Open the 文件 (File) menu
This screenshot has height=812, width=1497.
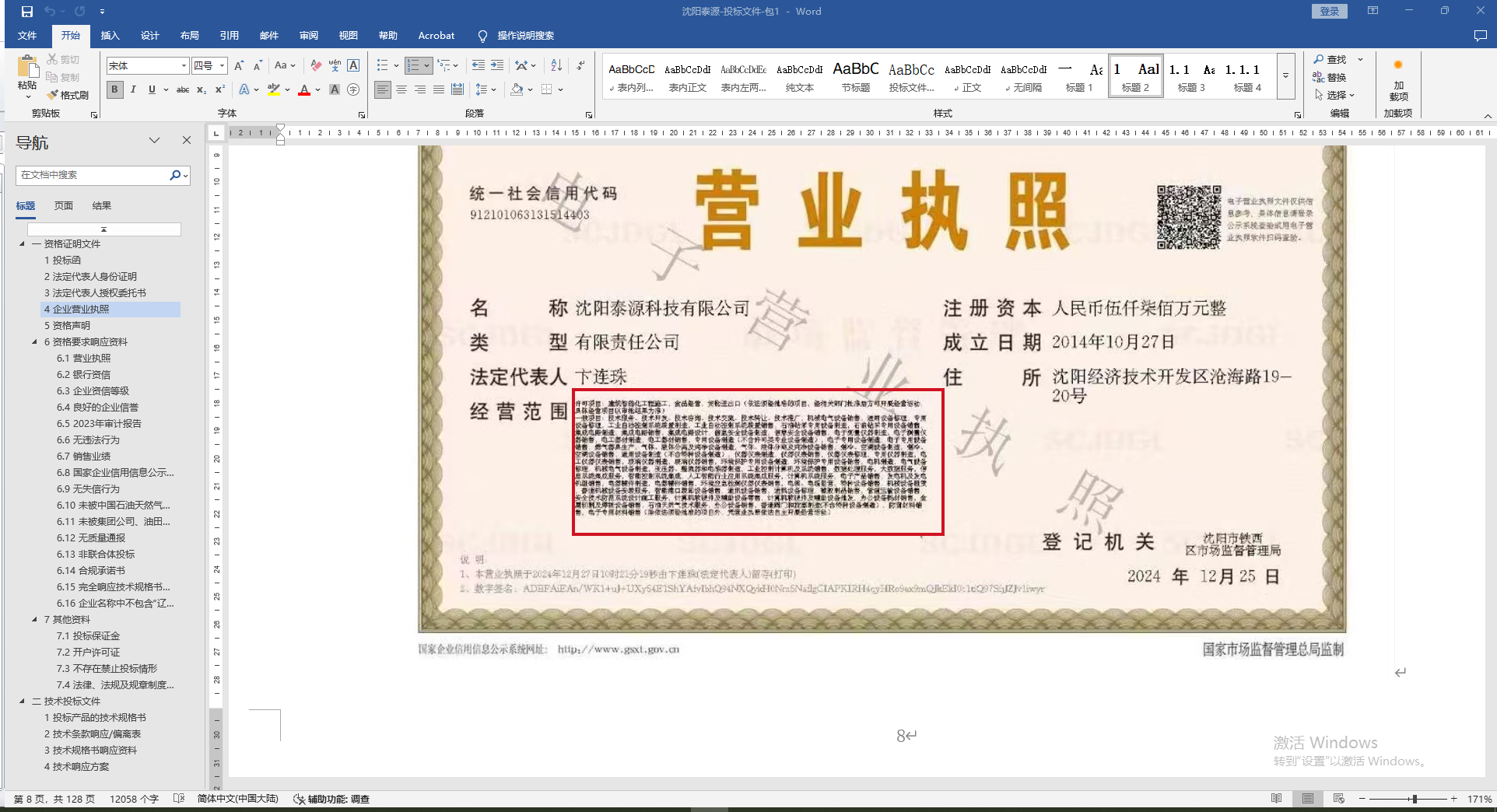click(x=27, y=36)
